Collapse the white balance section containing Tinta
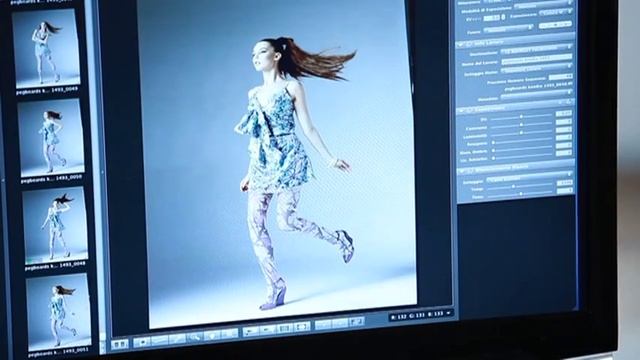Image resolution: width=640 pixels, height=360 pixels. [461, 170]
